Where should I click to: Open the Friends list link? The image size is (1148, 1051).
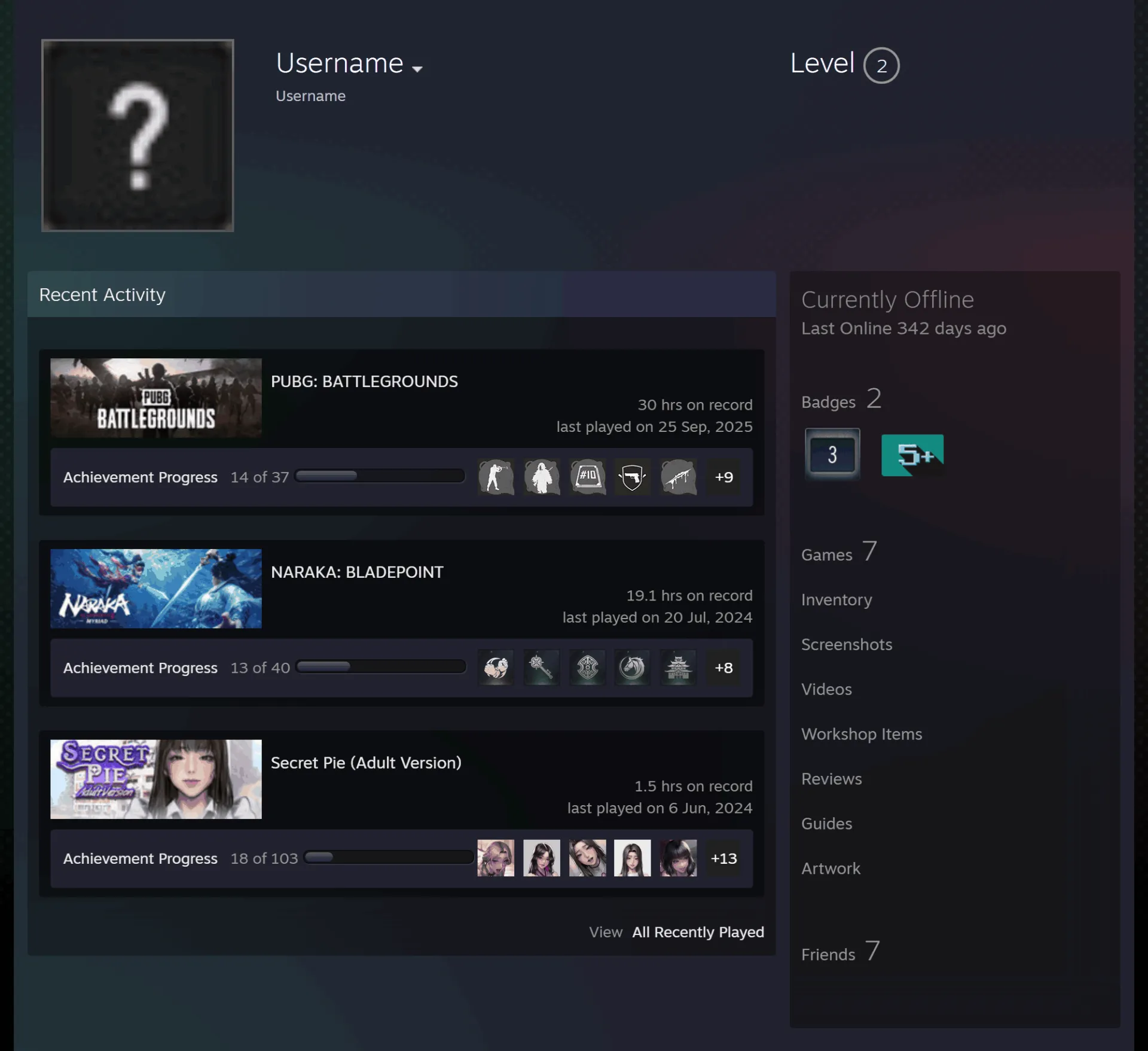click(x=841, y=951)
